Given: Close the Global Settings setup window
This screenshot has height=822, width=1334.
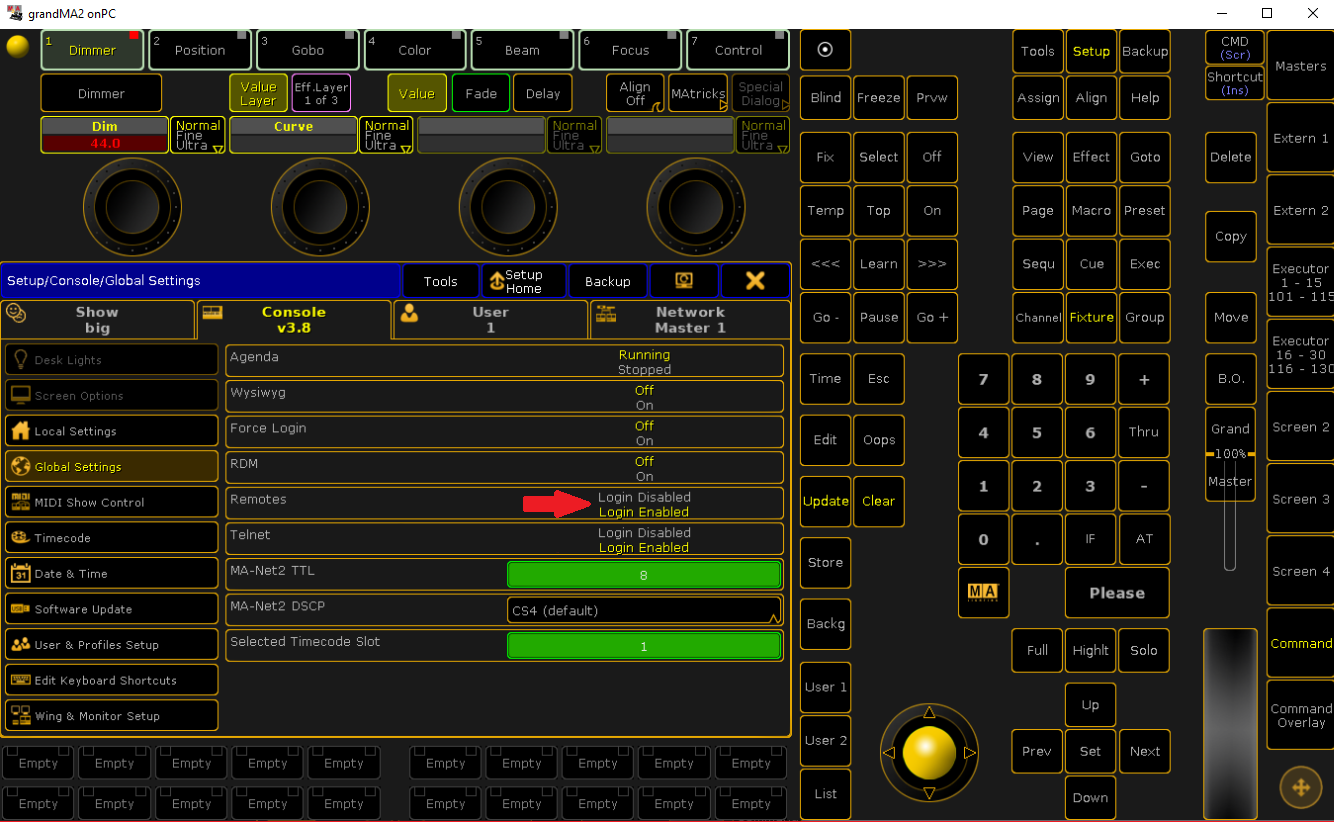Looking at the screenshot, I should tap(755, 281).
